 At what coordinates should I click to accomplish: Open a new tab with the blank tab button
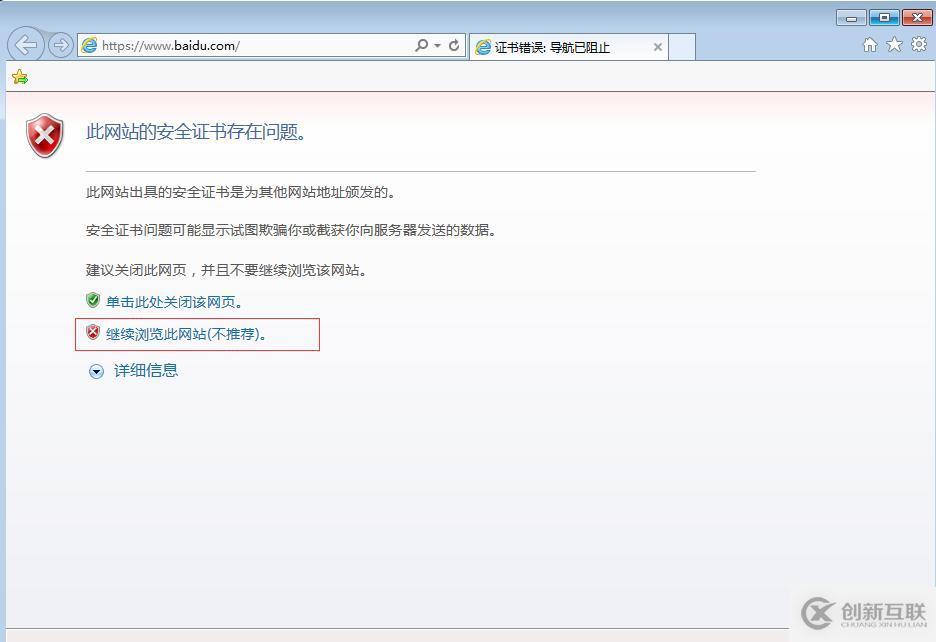[x=681, y=47]
